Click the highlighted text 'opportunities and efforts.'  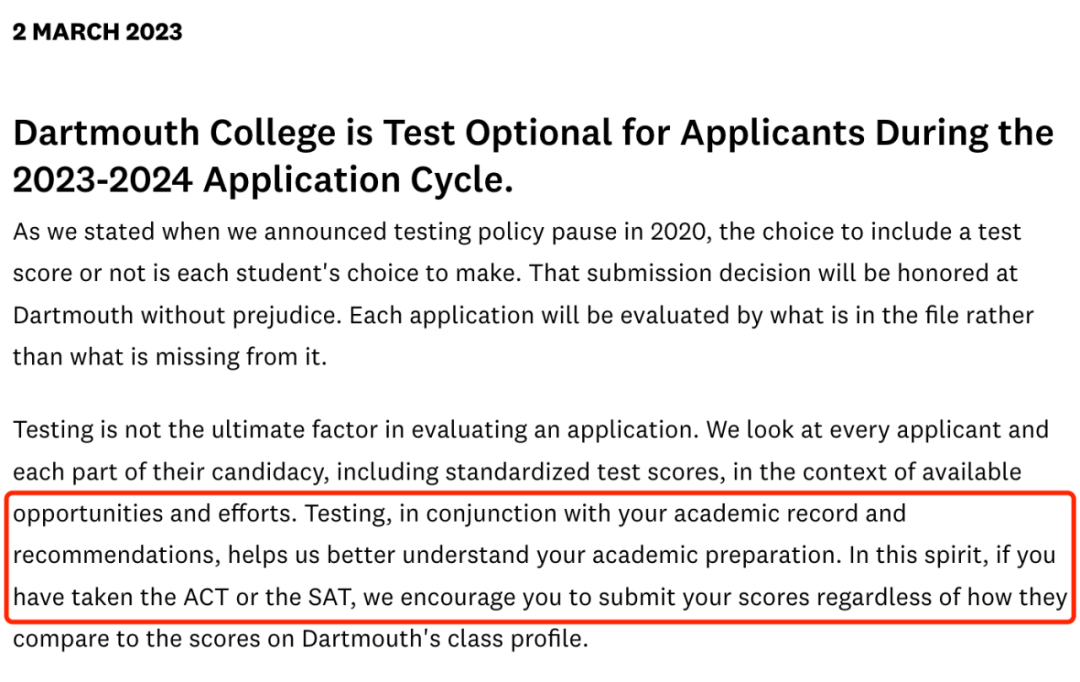tap(155, 514)
